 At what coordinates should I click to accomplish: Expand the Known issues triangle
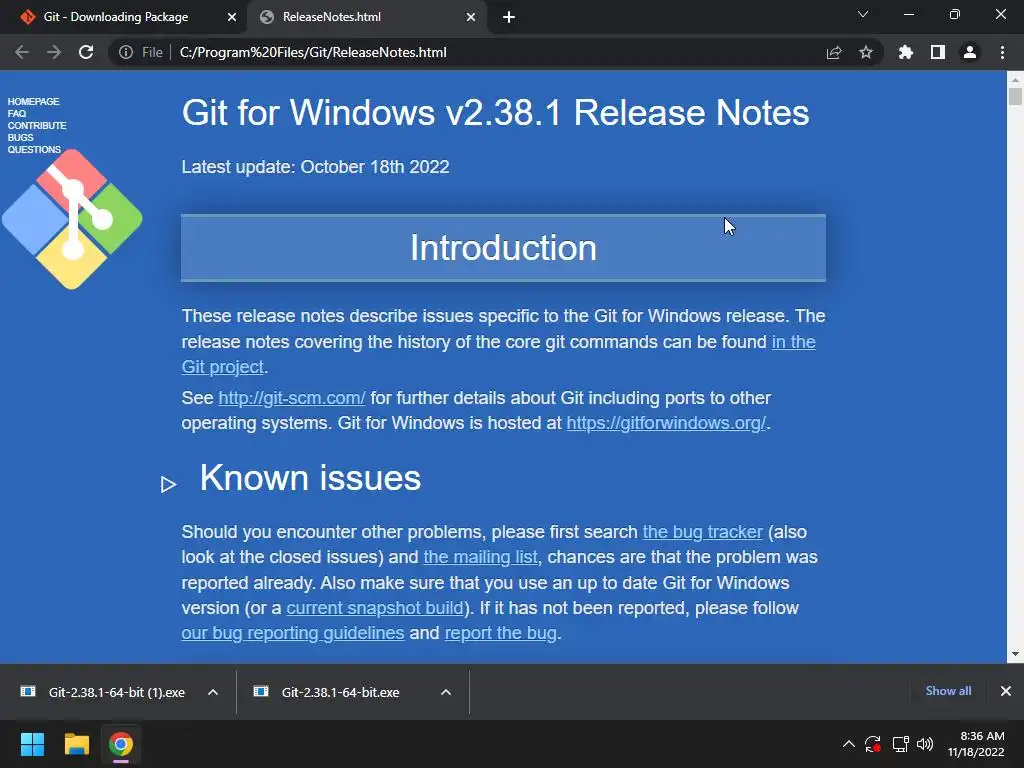[168, 484]
